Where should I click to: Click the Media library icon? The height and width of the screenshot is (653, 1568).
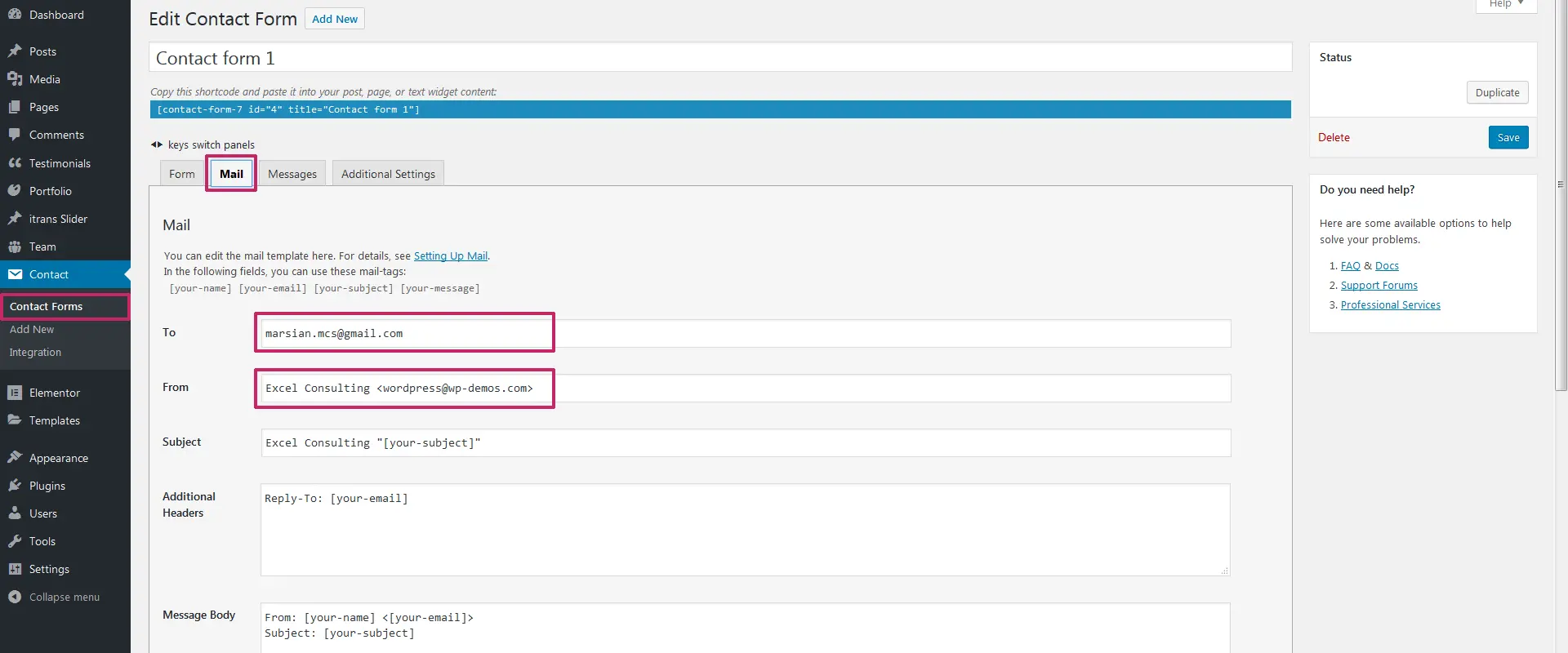pos(15,79)
